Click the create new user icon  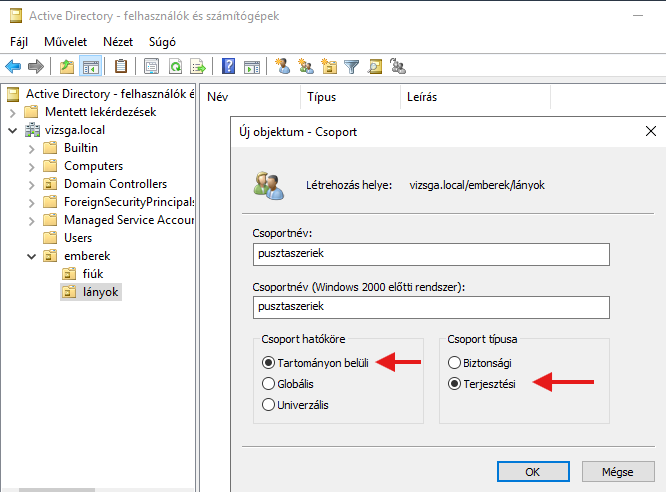[283, 67]
